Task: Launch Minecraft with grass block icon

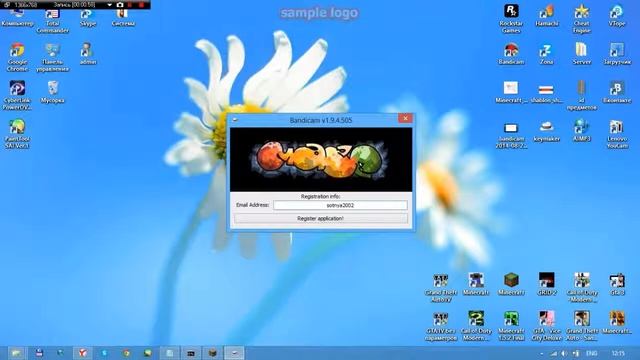Action: click(511, 284)
